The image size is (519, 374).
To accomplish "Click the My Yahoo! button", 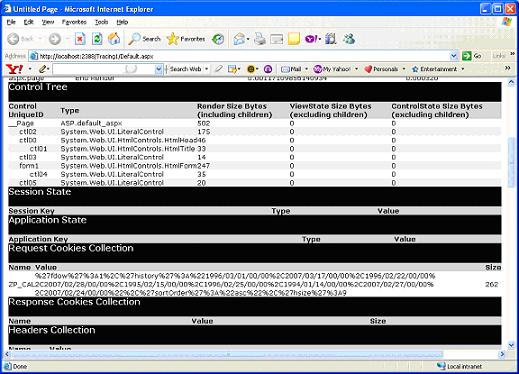I will (332, 69).
